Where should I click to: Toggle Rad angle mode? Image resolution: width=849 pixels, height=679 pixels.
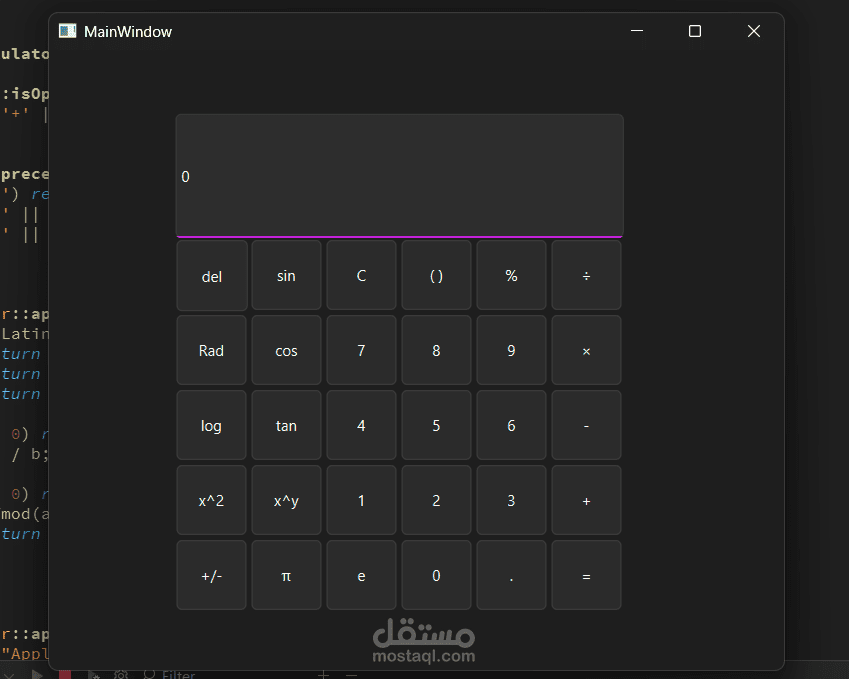[211, 350]
